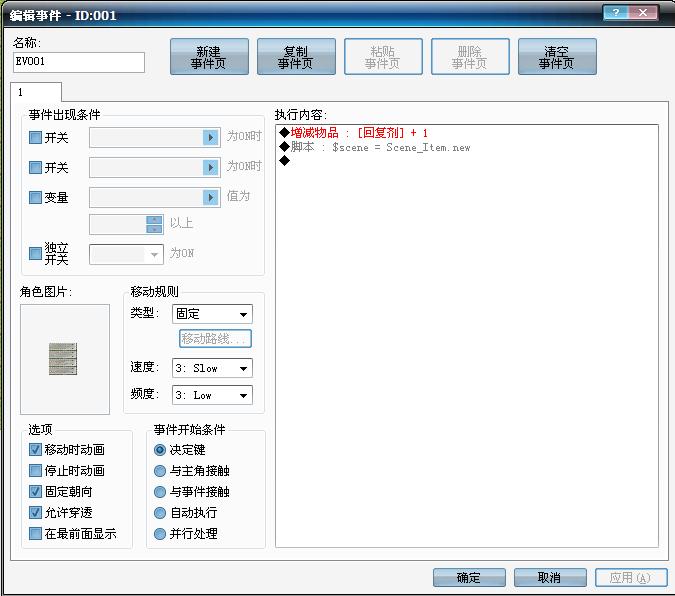Open variable selector arrow beside 变量
The image size is (675, 596).
[x=211, y=197]
